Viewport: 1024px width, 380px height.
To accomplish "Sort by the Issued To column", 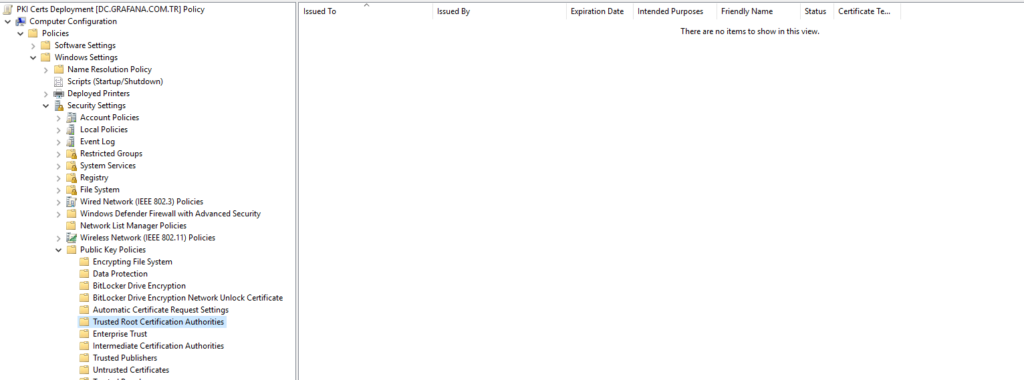I will pyautogui.click(x=365, y=11).
